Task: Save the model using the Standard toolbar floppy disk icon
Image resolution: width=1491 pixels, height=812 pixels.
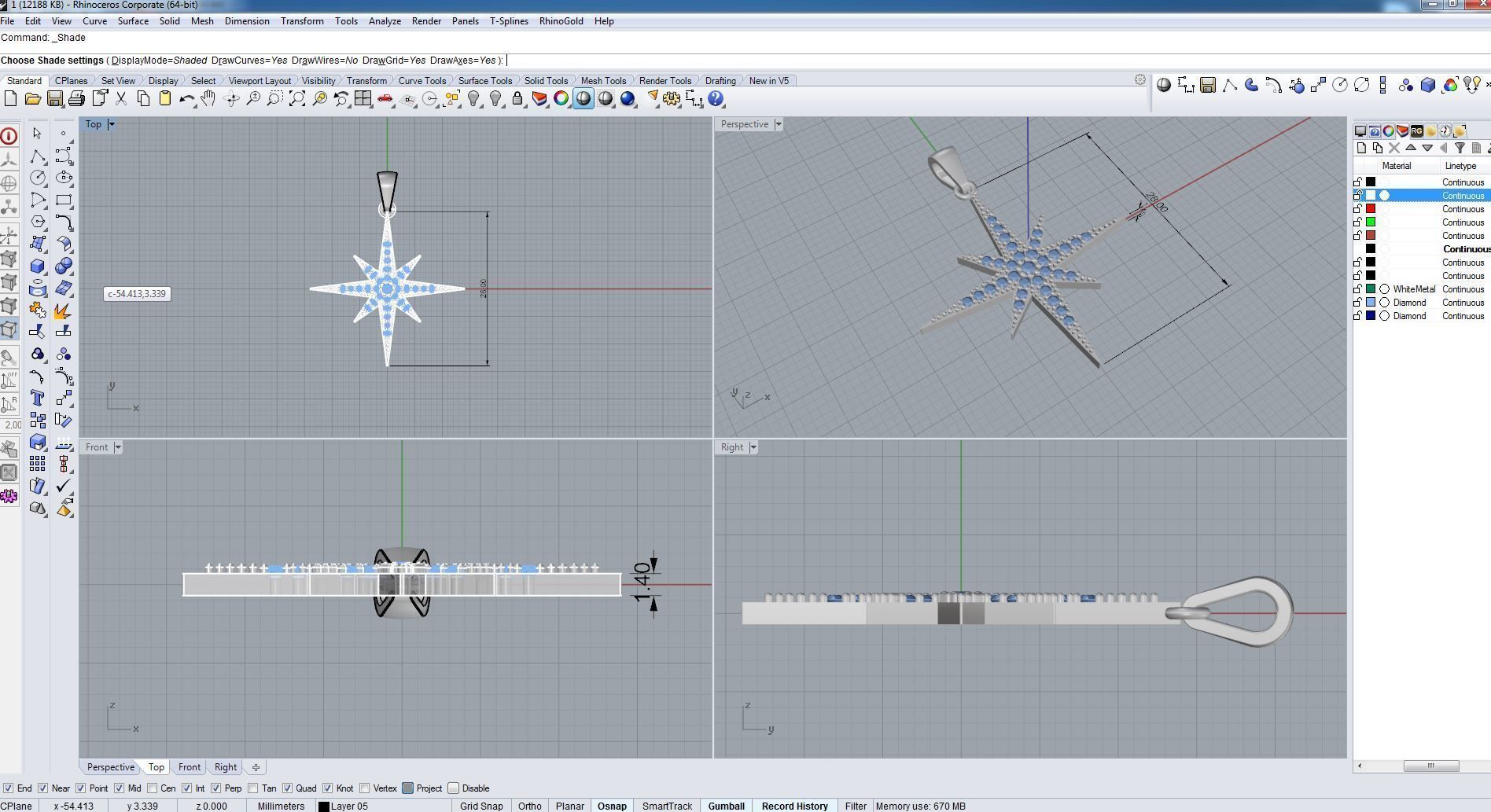Action: 54,98
